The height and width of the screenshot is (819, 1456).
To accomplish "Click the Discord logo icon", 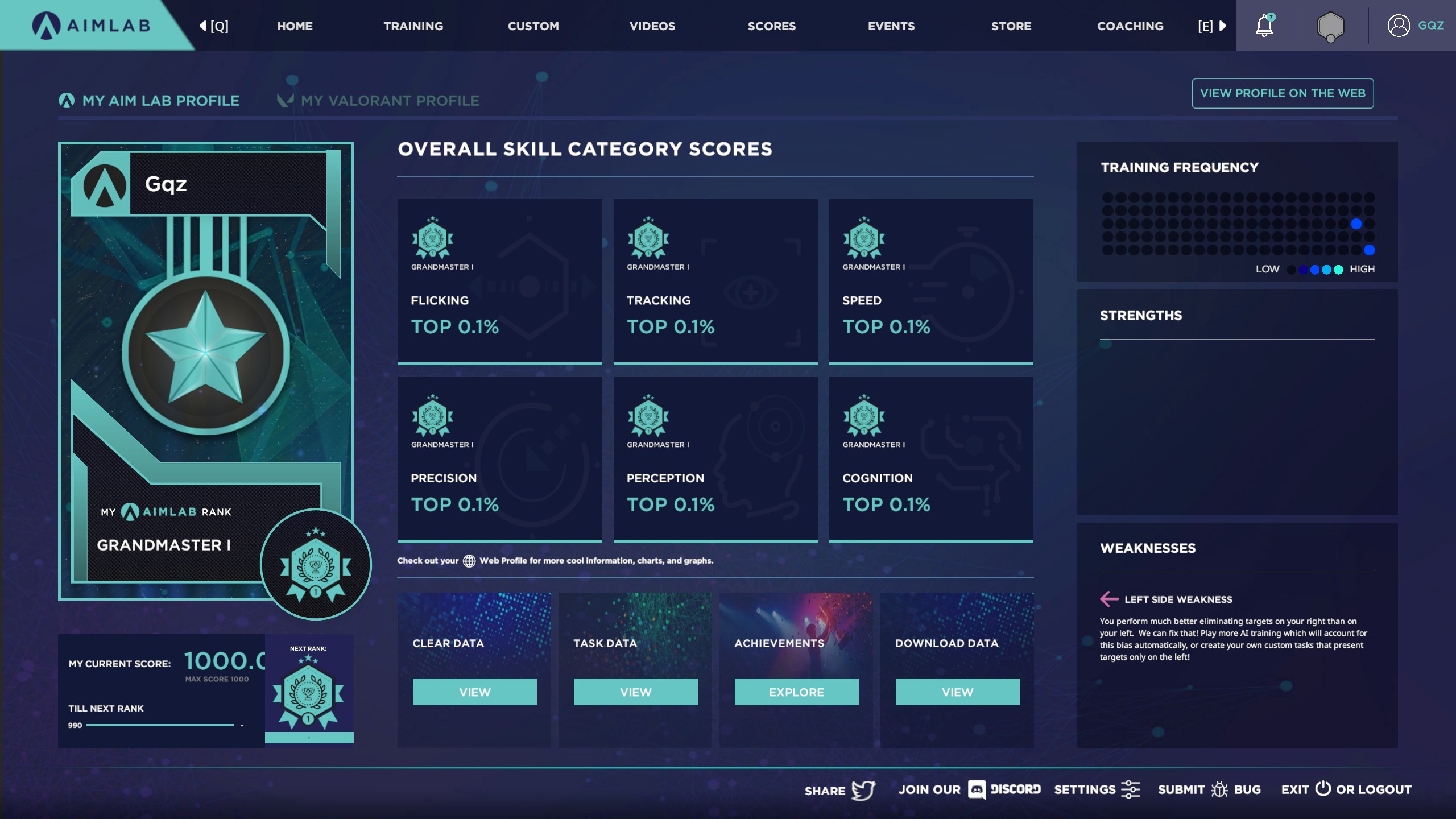I will pyautogui.click(x=977, y=789).
